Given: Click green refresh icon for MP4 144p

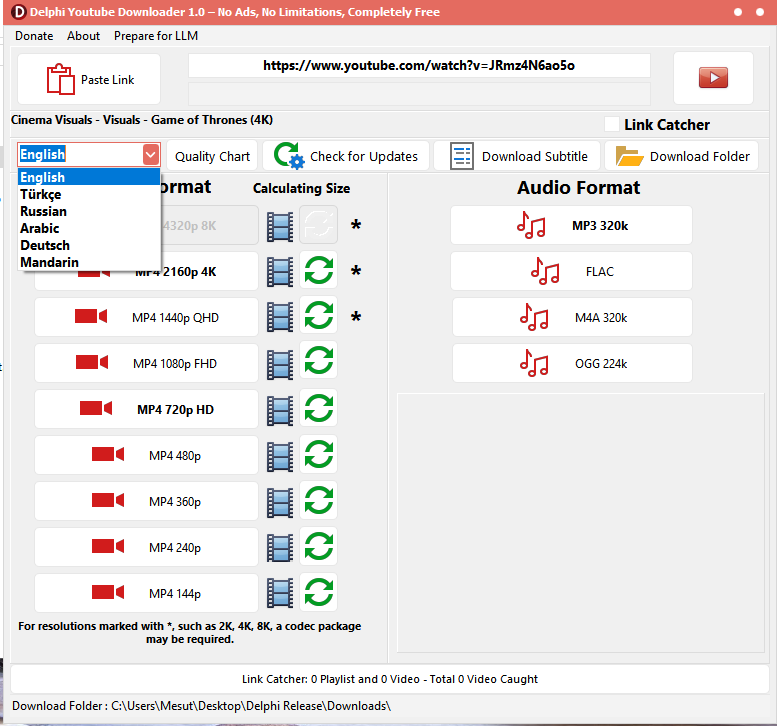Looking at the screenshot, I should tap(319, 592).
